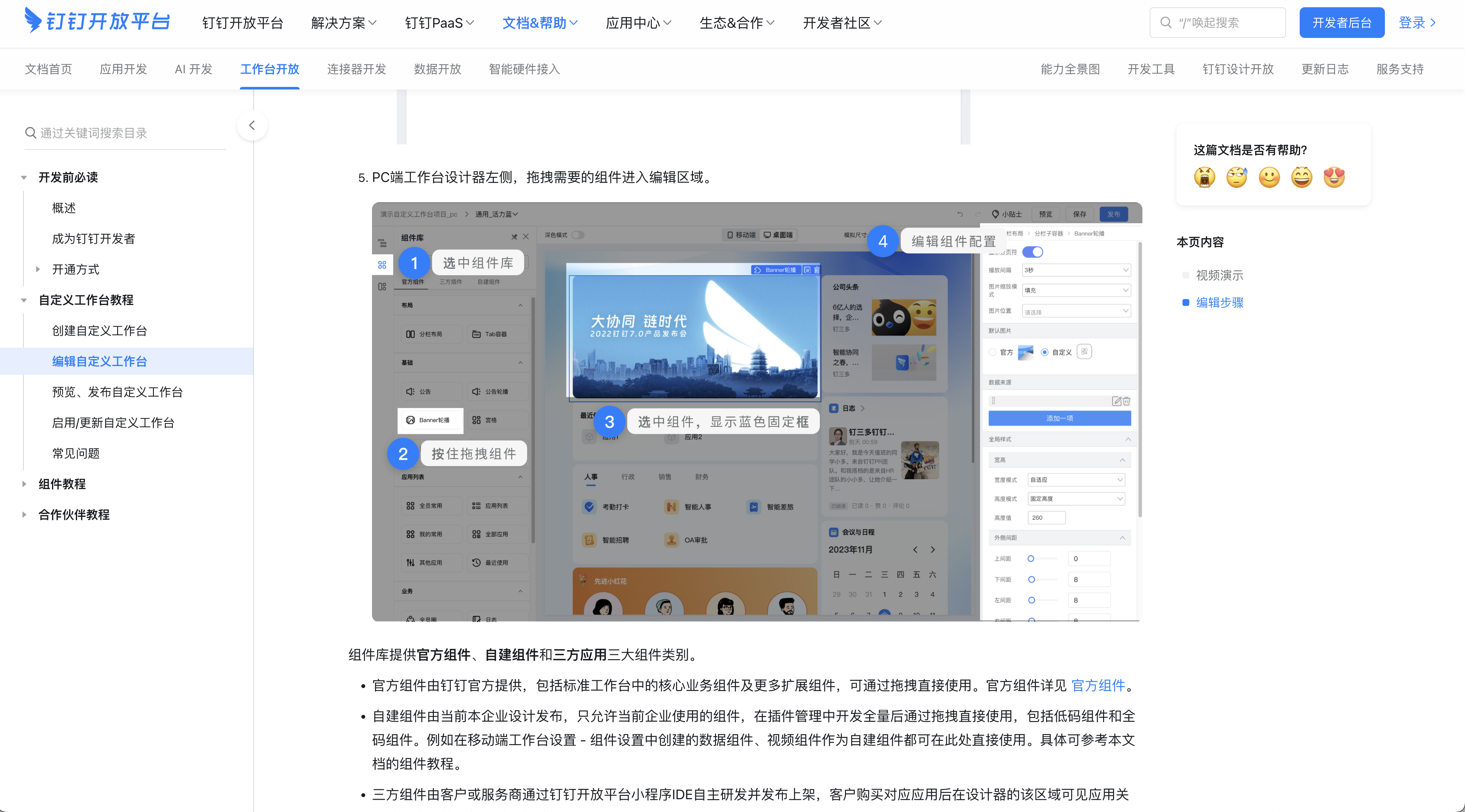
Task: Select the heart-eyes feedback emoji
Action: [x=1334, y=177]
